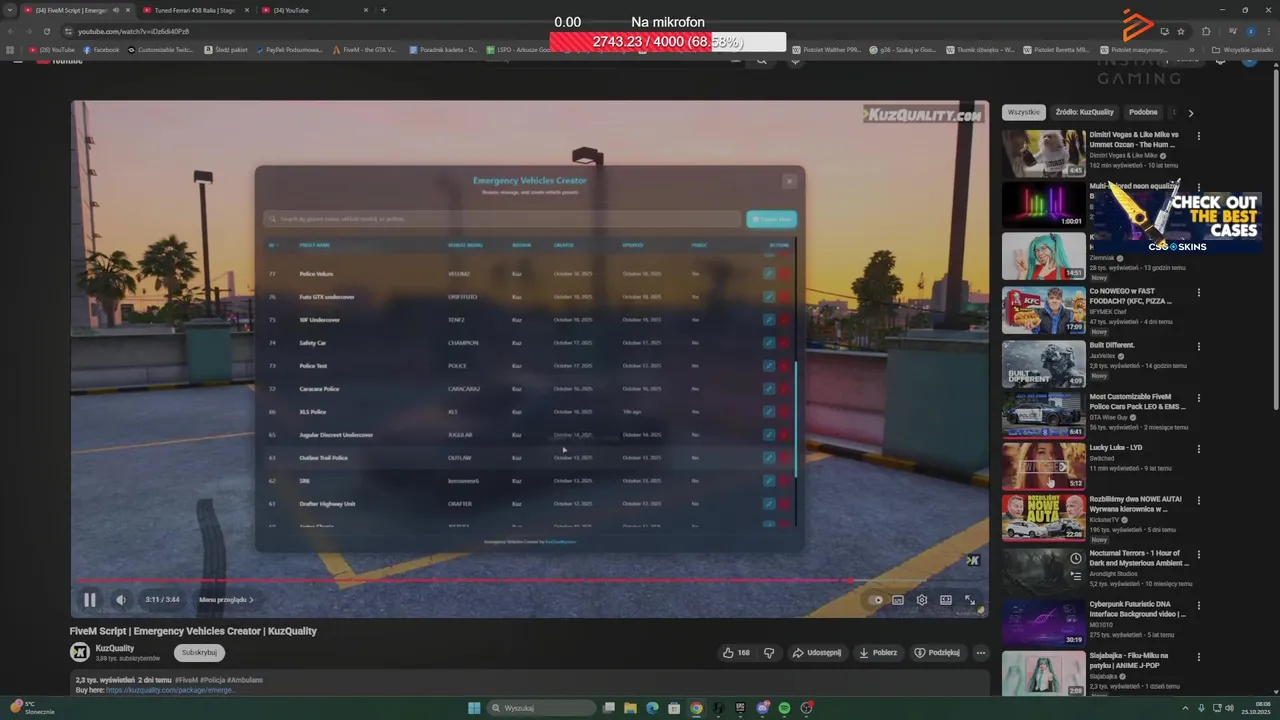Open options for the 'Built Different.' video

[x=1199, y=346]
